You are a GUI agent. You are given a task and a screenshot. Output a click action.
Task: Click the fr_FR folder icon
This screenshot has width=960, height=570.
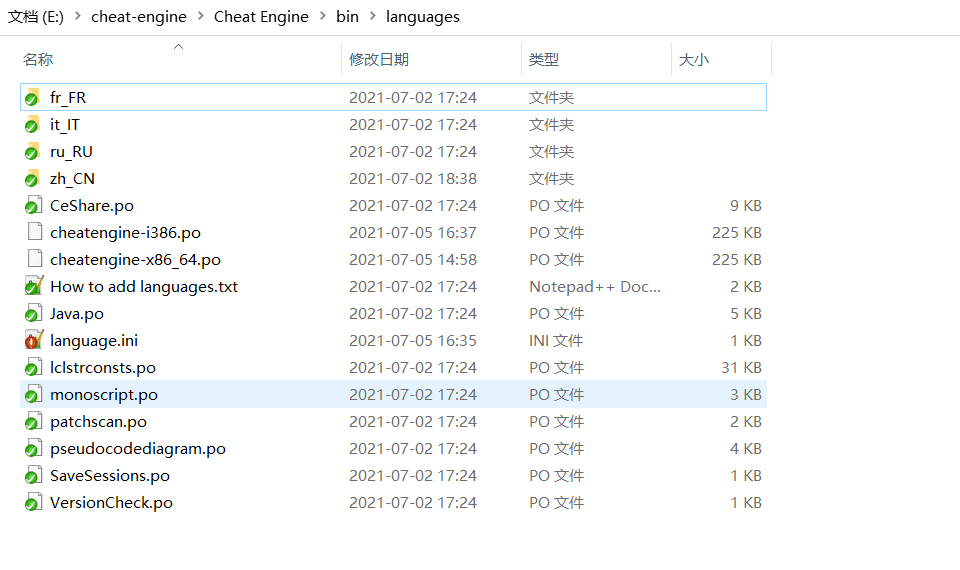click(33, 97)
